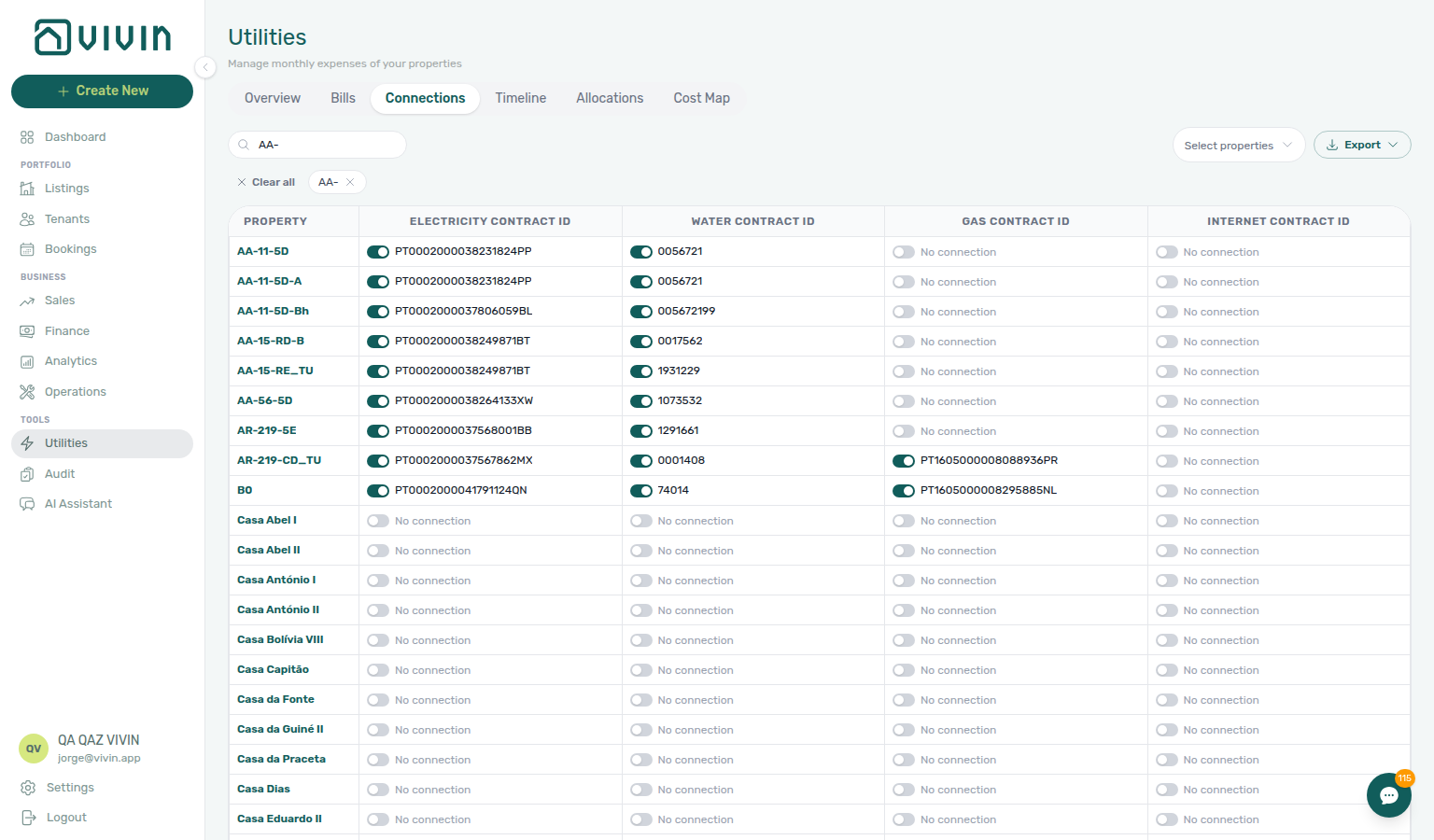1434x840 pixels.
Task: Click the Operations tools icon
Action: [27, 392]
